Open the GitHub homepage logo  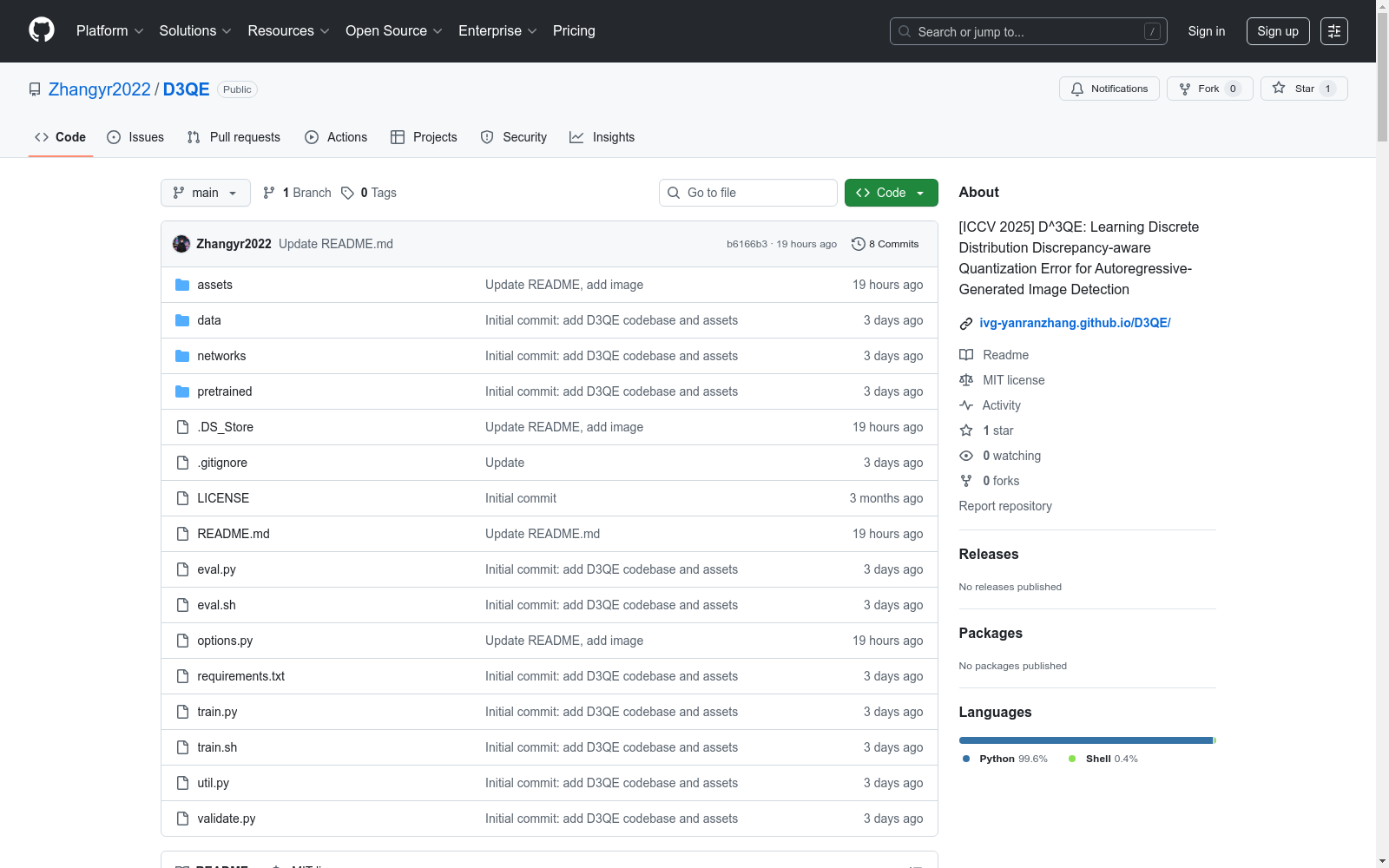click(42, 30)
